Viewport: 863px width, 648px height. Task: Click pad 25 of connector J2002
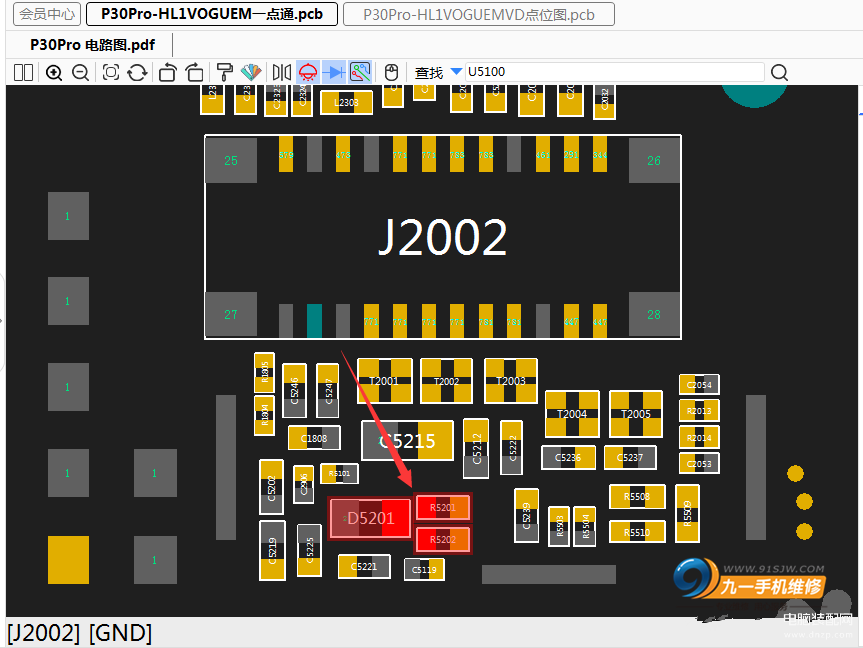coord(231,160)
